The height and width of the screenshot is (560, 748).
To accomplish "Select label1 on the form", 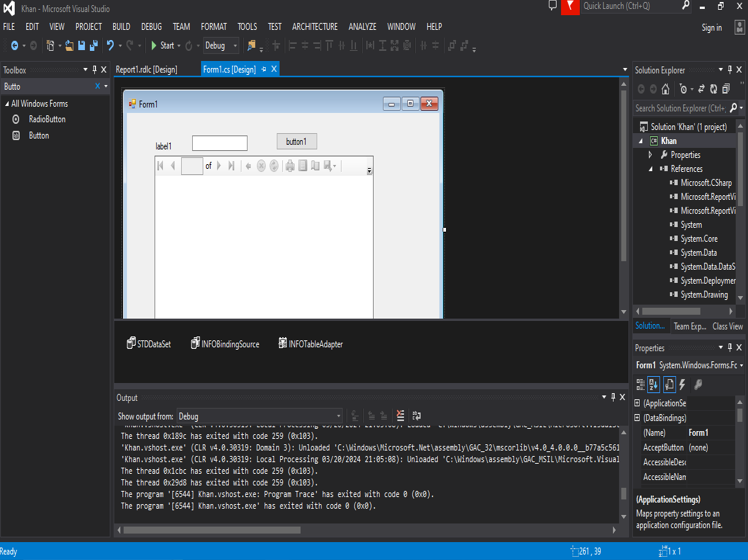I will coord(163,146).
